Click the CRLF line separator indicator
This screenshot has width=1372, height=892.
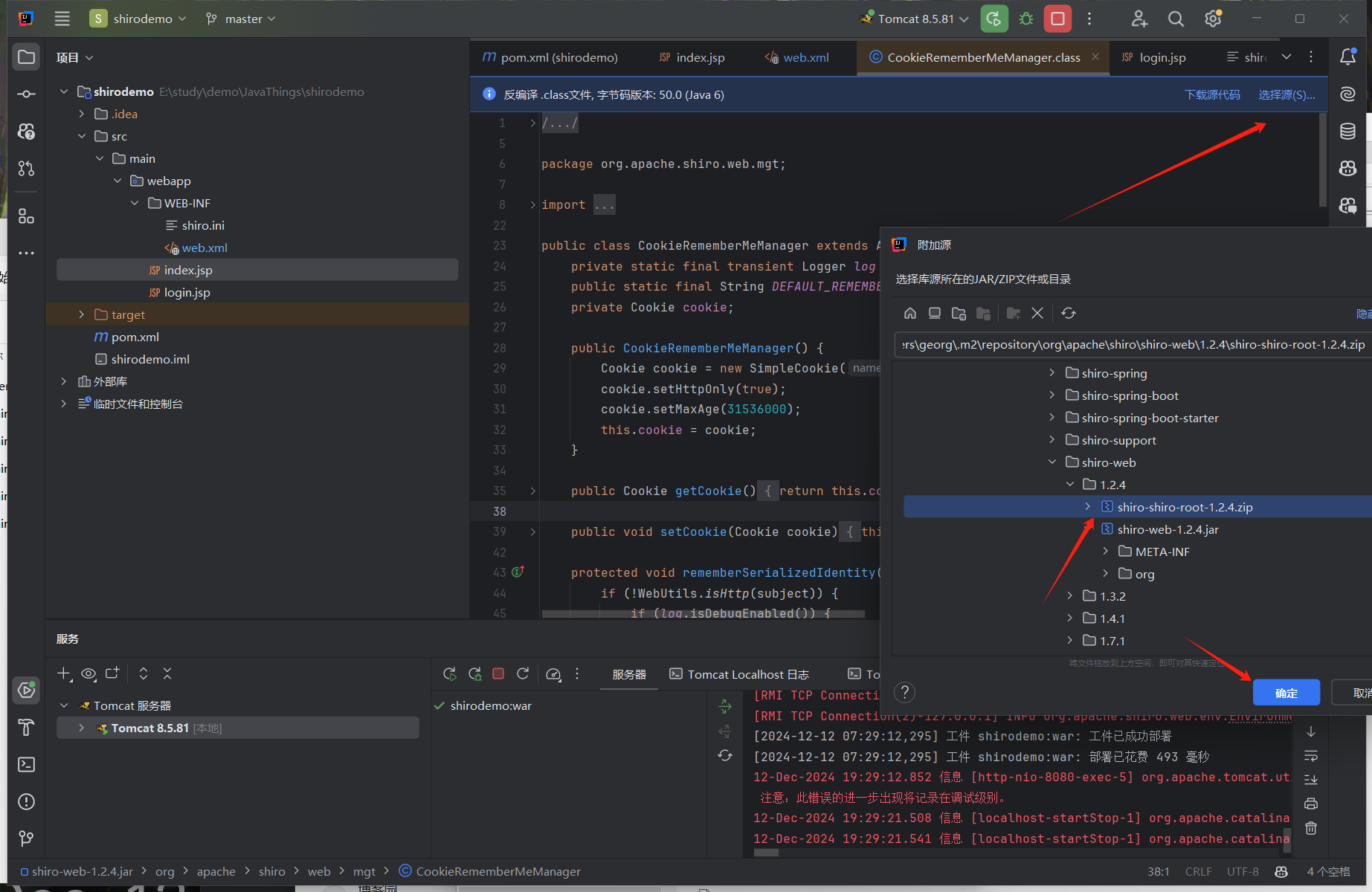pyautogui.click(x=1198, y=871)
